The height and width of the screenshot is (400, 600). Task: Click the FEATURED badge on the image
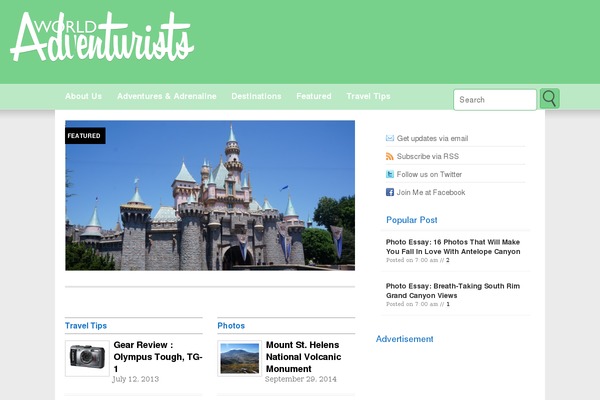85,136
